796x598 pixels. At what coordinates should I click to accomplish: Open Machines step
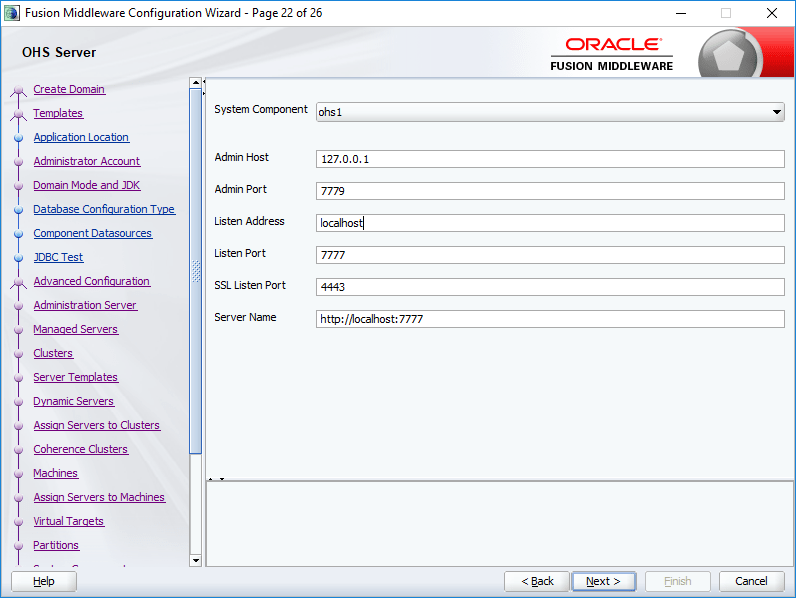(55, 473)
